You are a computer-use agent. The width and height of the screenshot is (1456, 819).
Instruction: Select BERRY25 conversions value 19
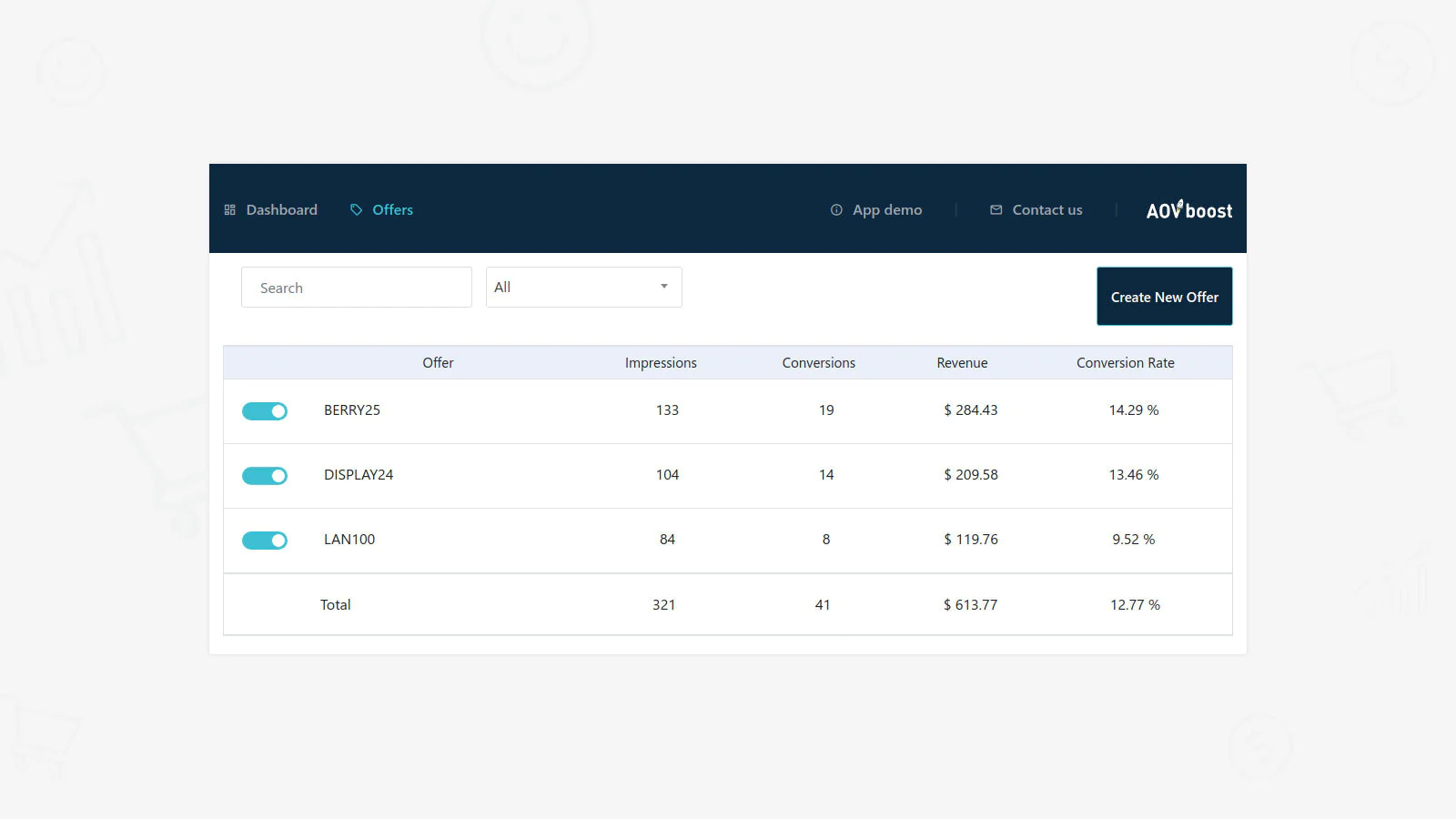[826, 410]
